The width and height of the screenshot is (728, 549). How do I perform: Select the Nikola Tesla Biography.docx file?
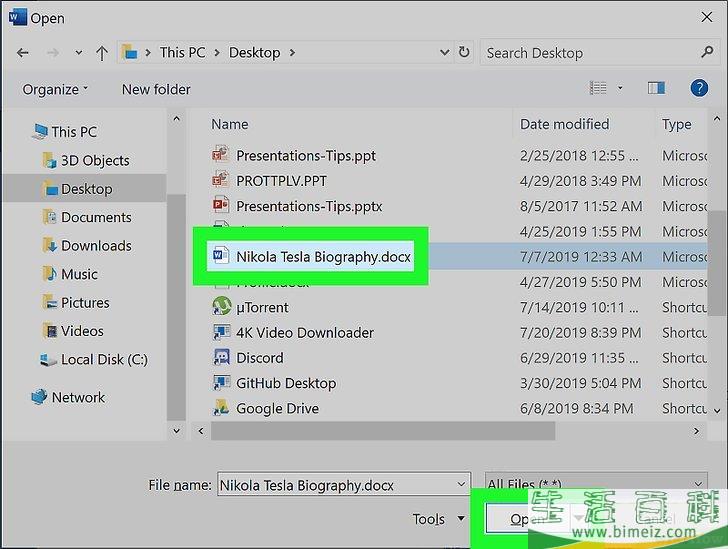322,256
